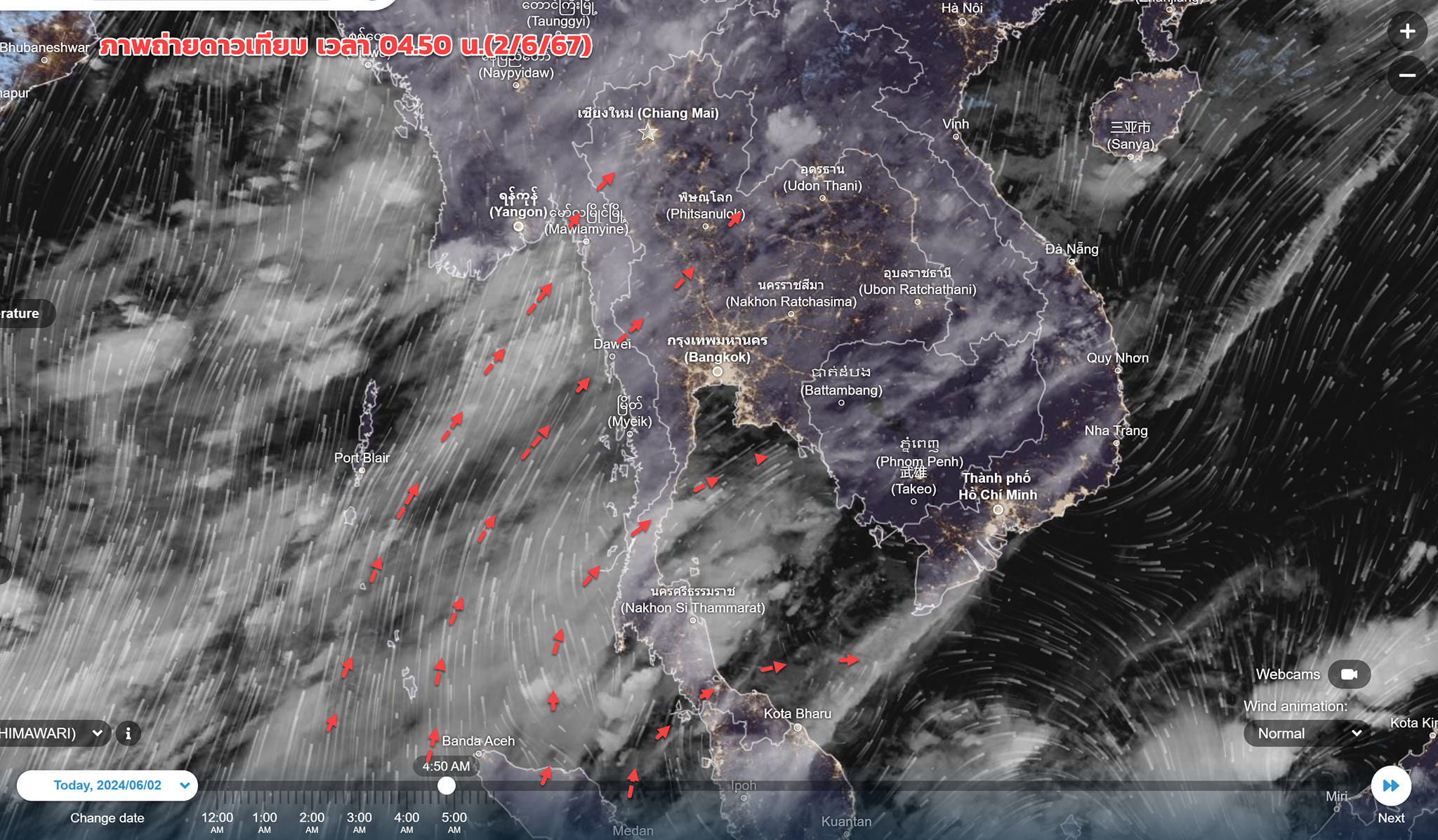Screen dimensions: 1438x840
Task: Zoom in with the plus button
Action: (1407, 32)
